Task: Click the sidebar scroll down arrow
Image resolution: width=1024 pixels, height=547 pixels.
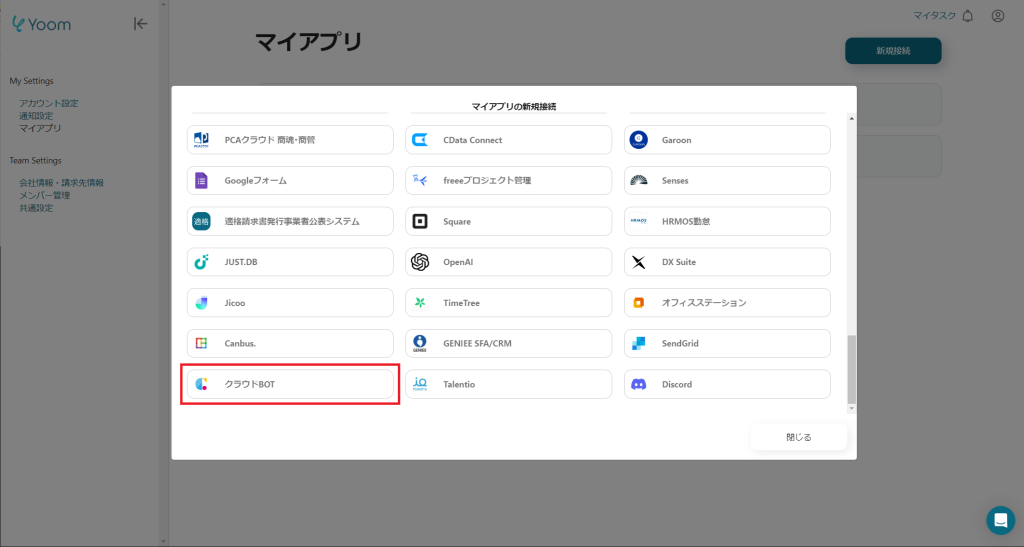Action: [x=163, y=541]
